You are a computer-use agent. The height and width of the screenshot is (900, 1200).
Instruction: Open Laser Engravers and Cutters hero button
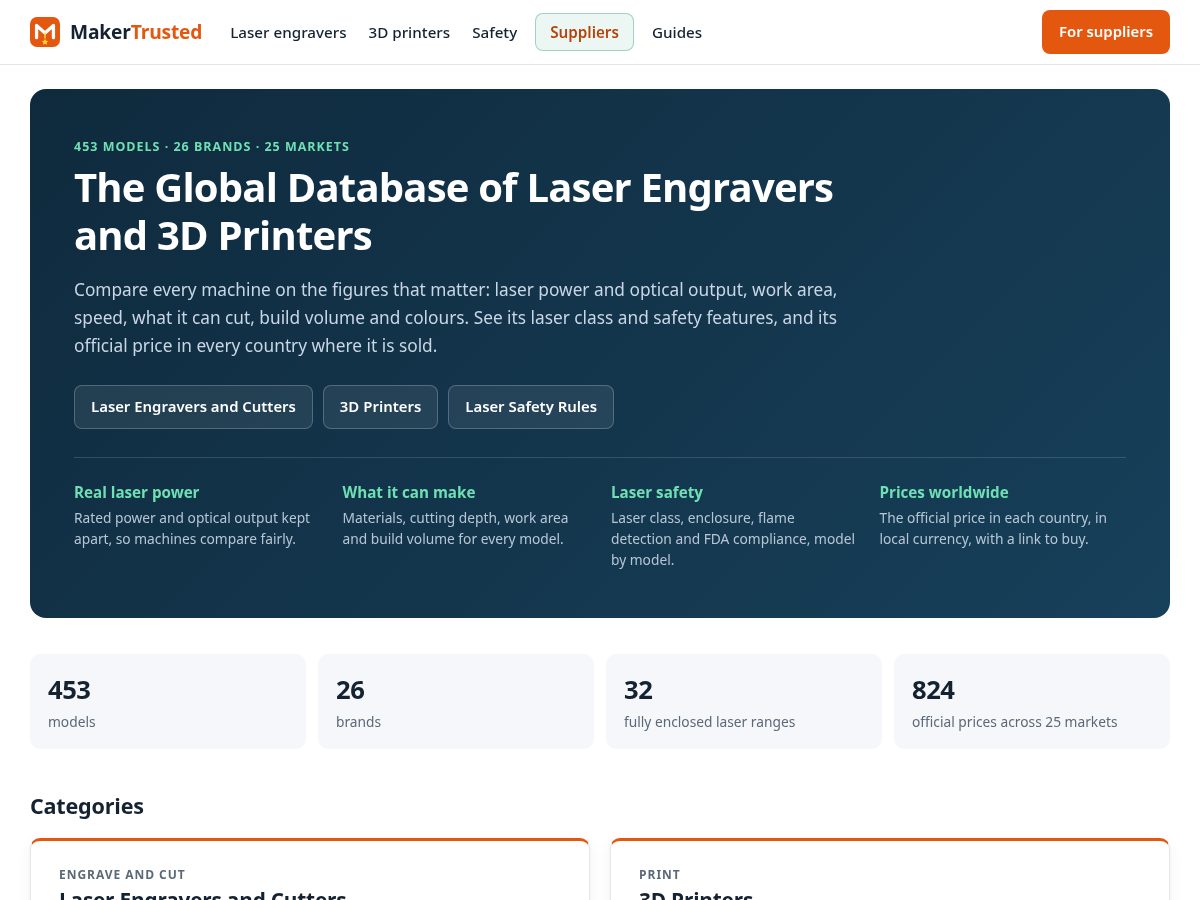point(193,407)
